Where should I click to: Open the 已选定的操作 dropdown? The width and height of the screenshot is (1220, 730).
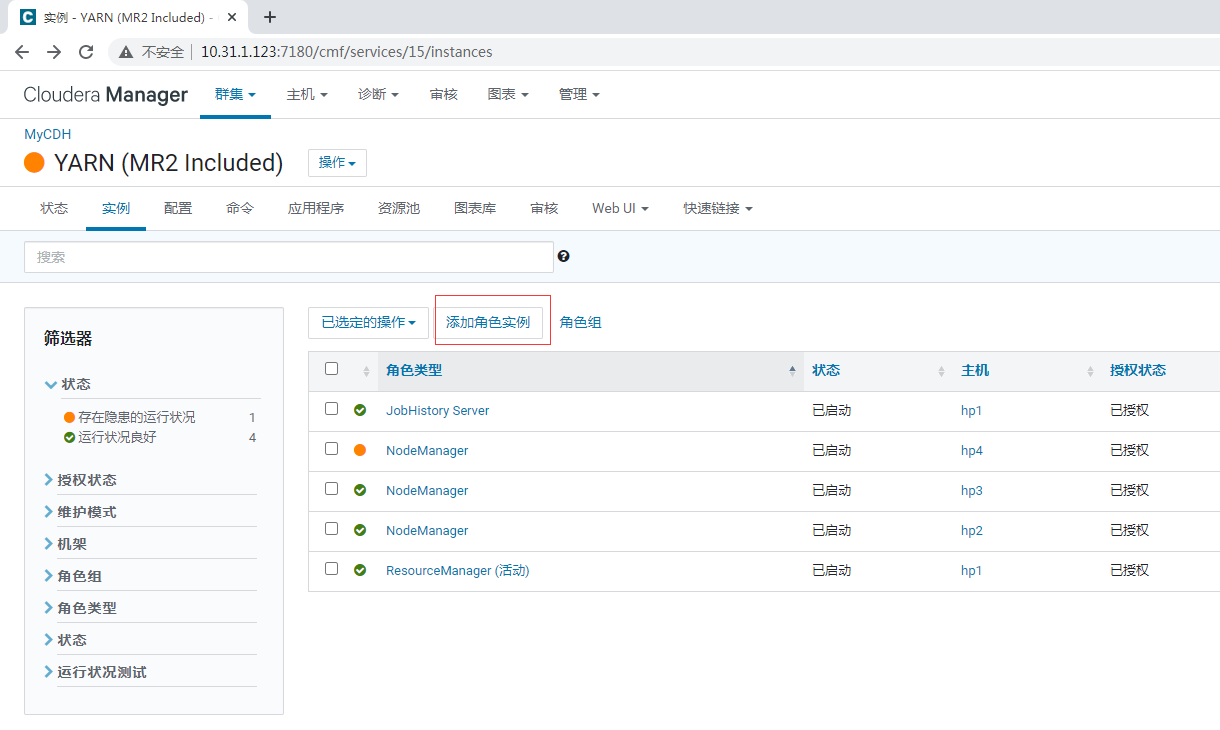368,322
